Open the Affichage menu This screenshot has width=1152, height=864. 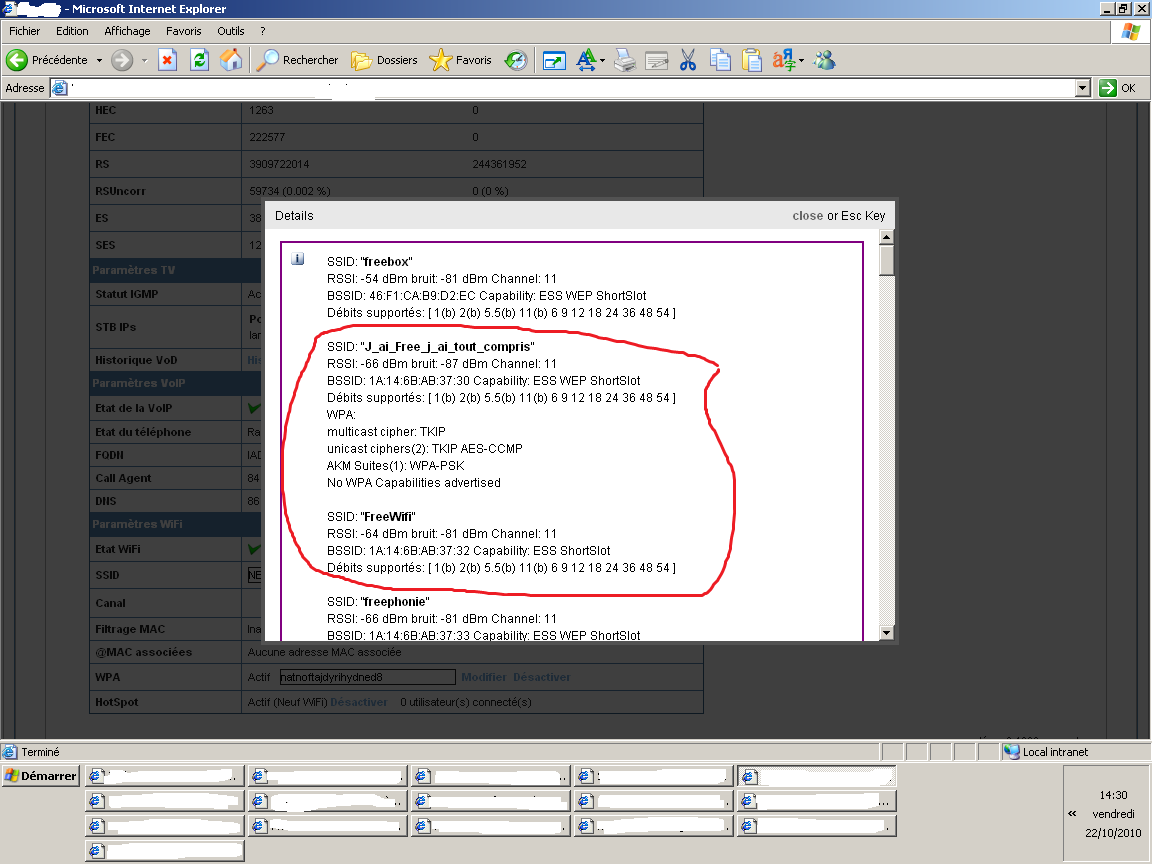127,31
